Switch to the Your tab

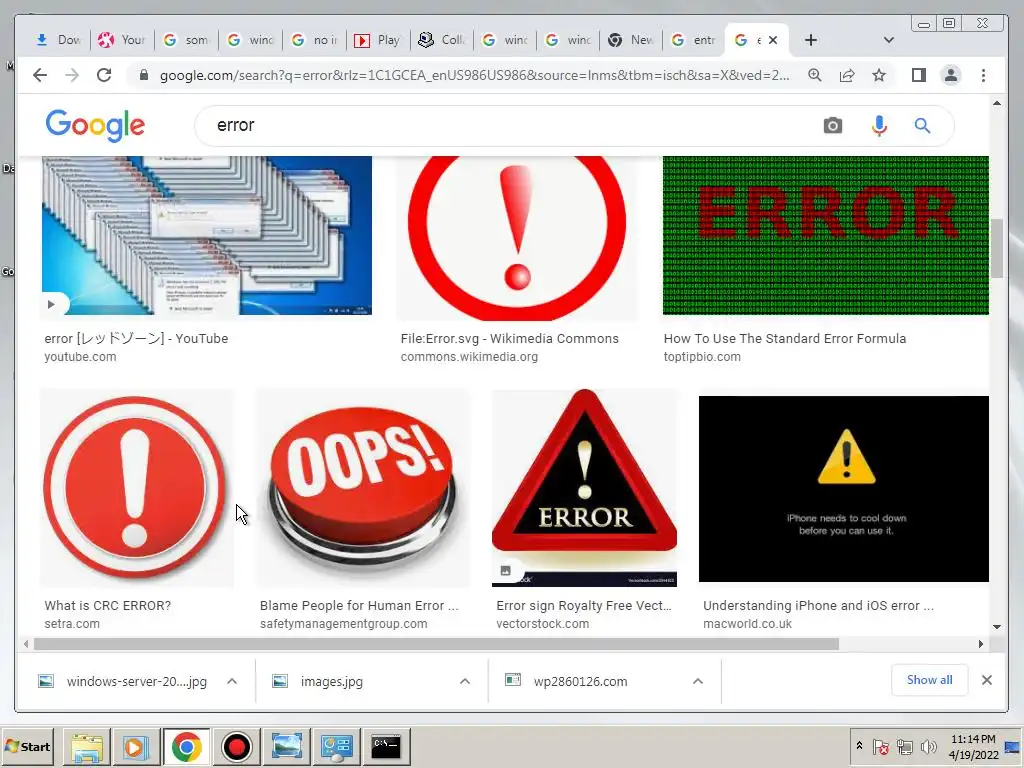[122, 40]
